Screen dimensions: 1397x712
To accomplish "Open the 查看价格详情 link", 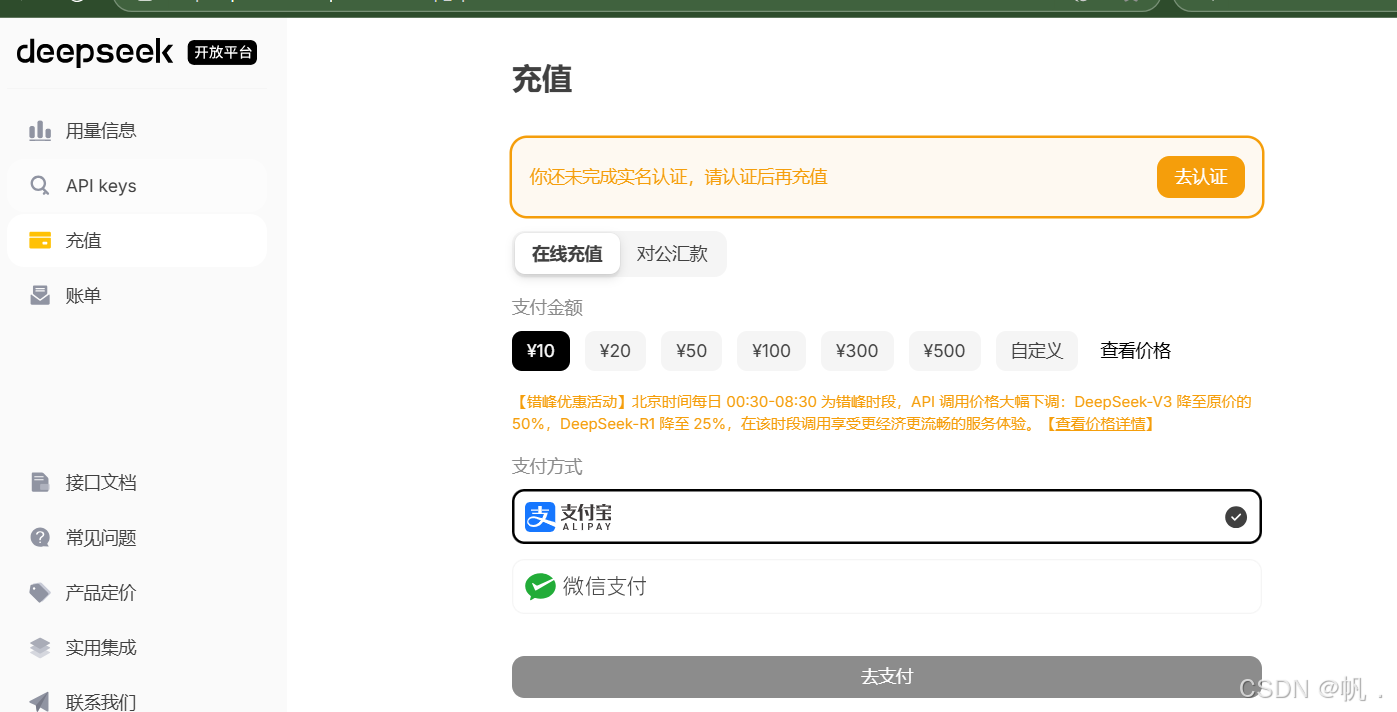I will pyautogui.click(x=1100, y=424).
